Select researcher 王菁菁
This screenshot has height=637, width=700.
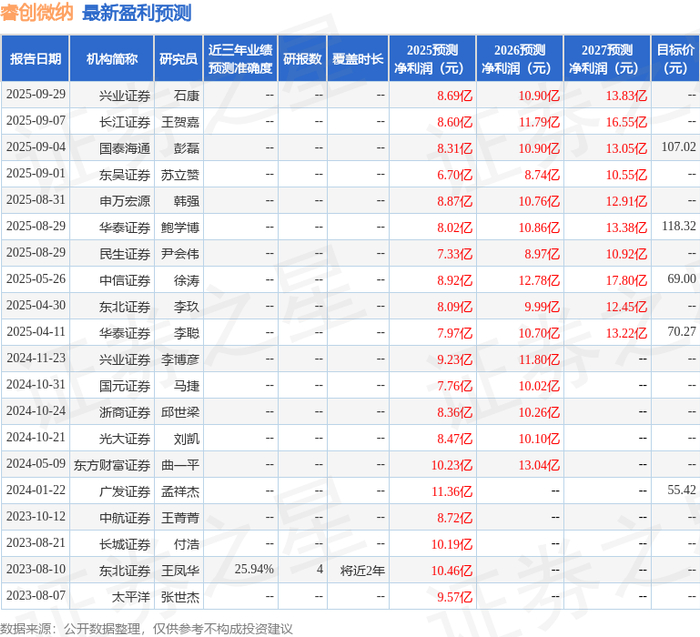180,517
